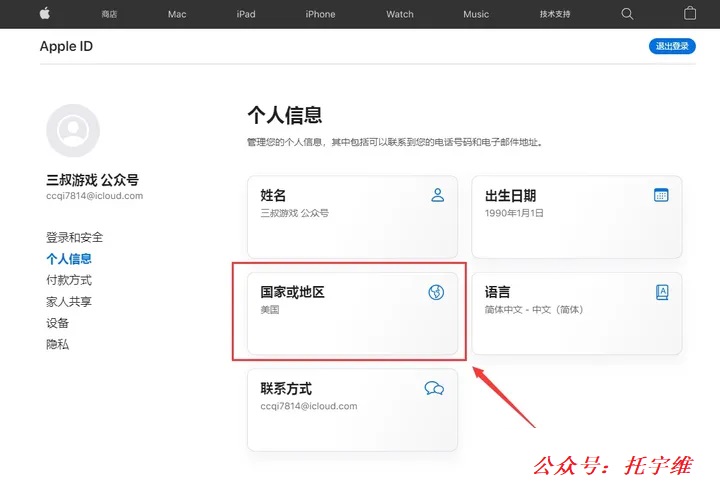Open 设备 in the sidebar
Viewport: 720px width, 489px height.
(57, 323)
